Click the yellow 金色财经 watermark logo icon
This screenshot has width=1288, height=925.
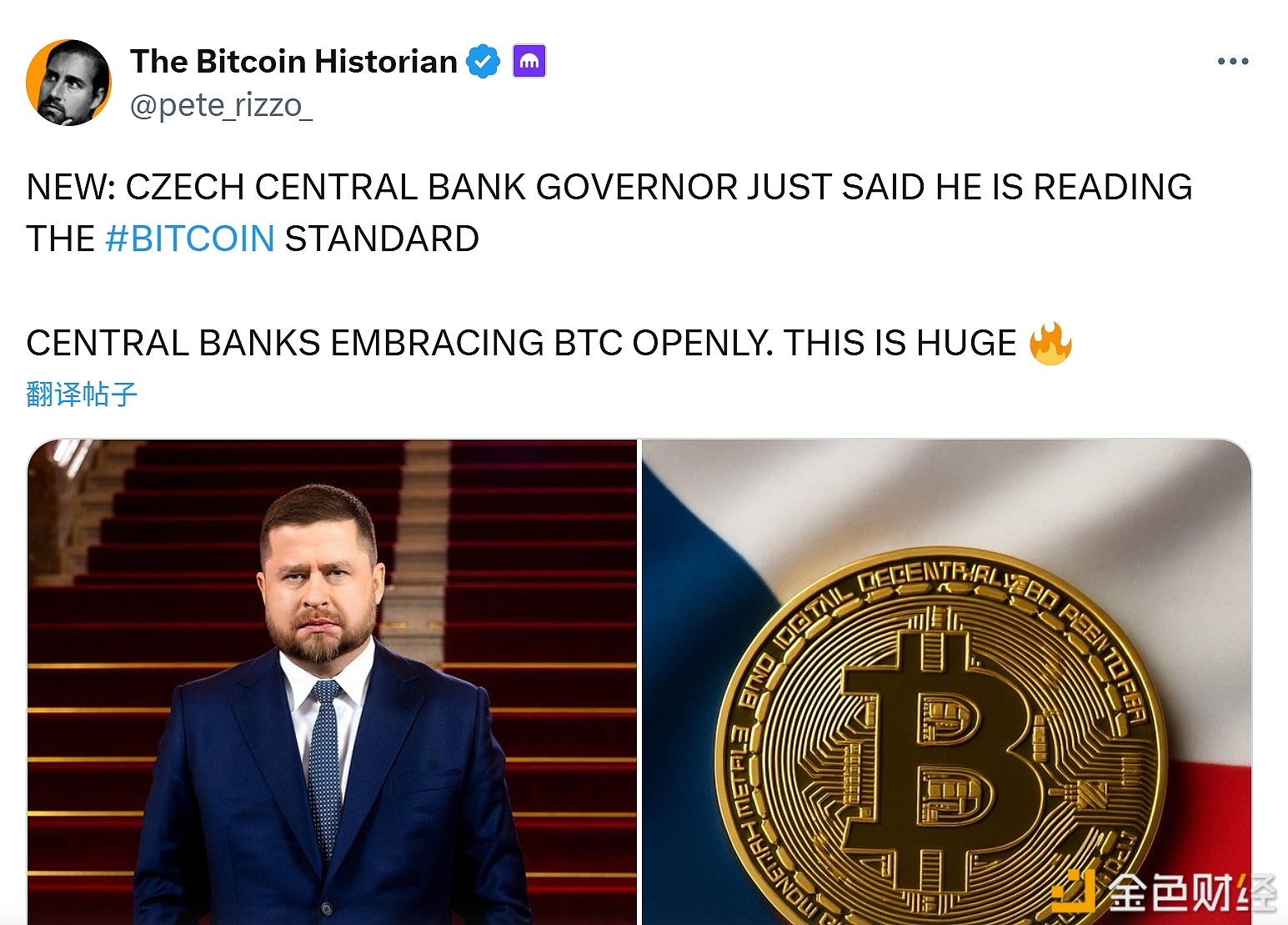[1074, 891]
